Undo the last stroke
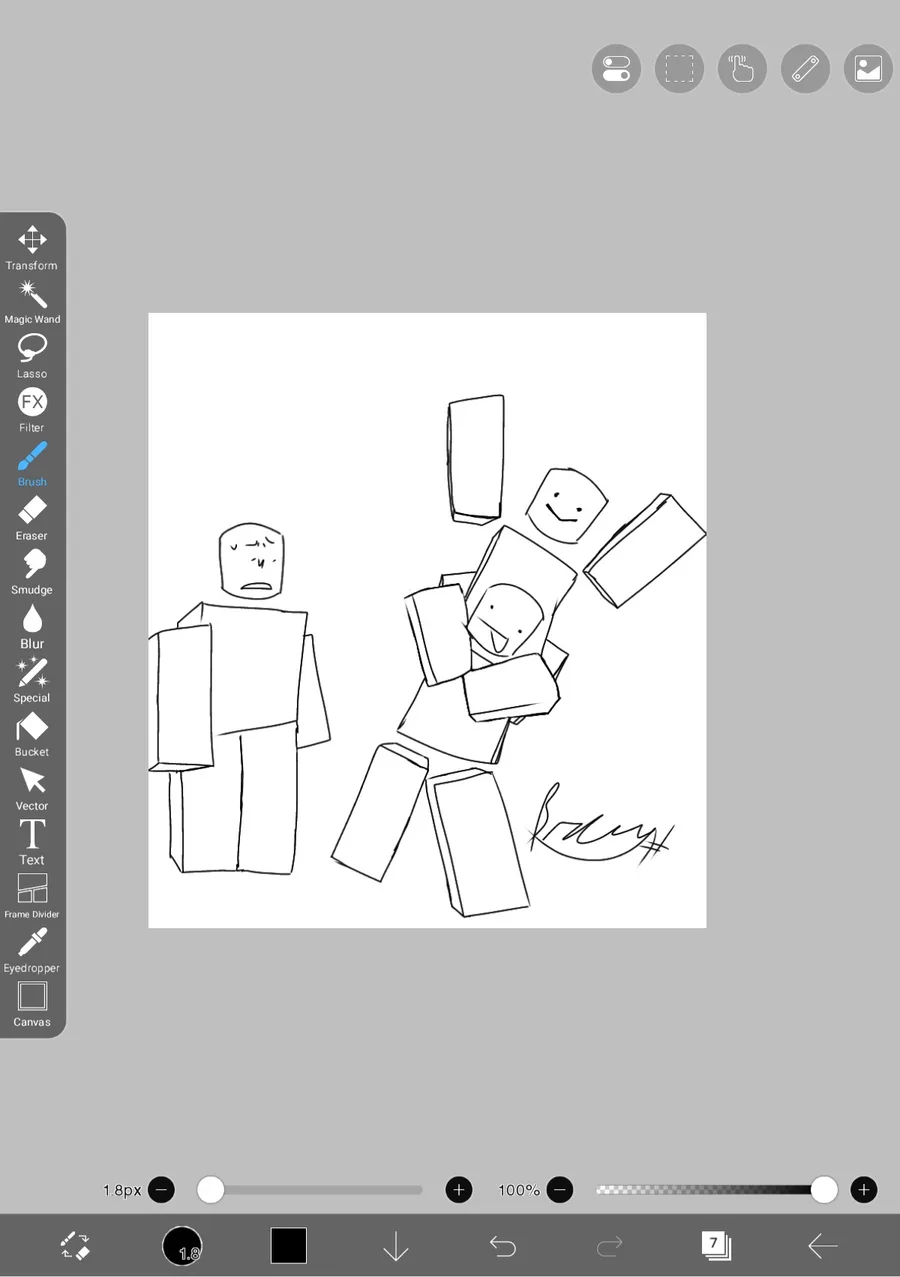This screenshot has width=900, height=1277. (x=502, y=1245)
